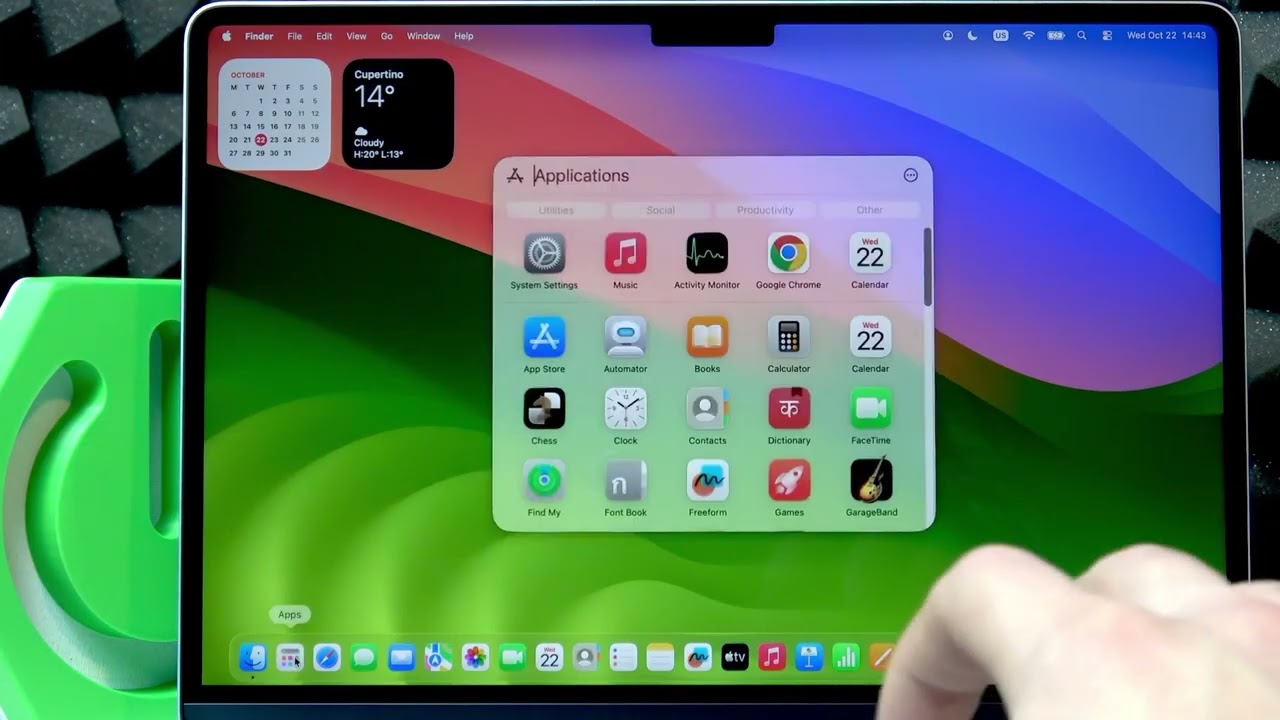
Task: Open Contacts in the Applications panel
Action: [707, 409]
